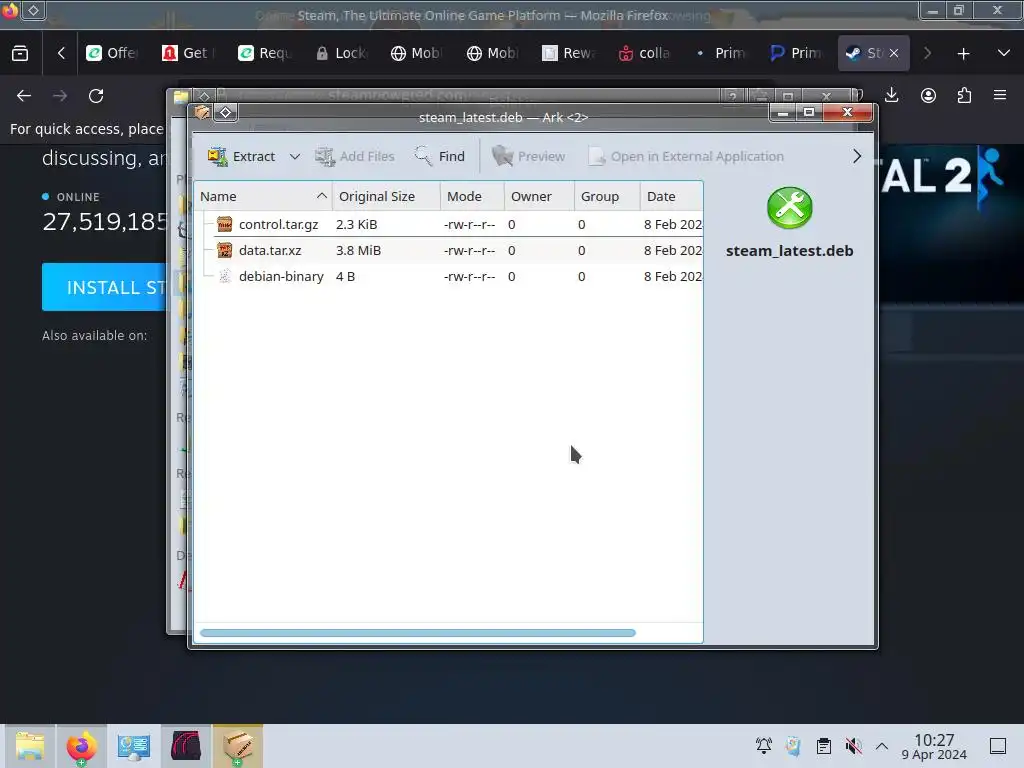The width and height of the screenshot is (1024, 768).
Task: Switch to the colla tab
Action: point(645,54)
